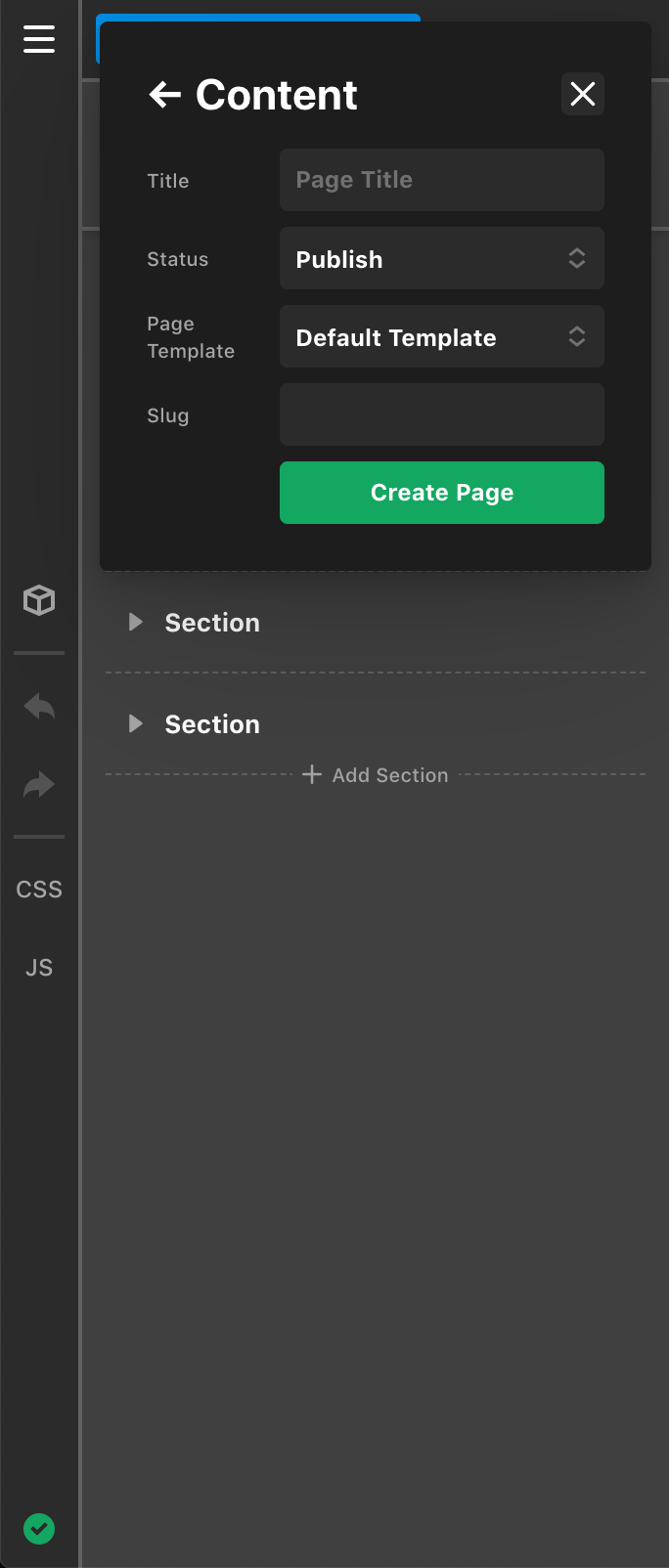Click the undo arrow icon
669x1568 pixels.
tap(39, 706)
